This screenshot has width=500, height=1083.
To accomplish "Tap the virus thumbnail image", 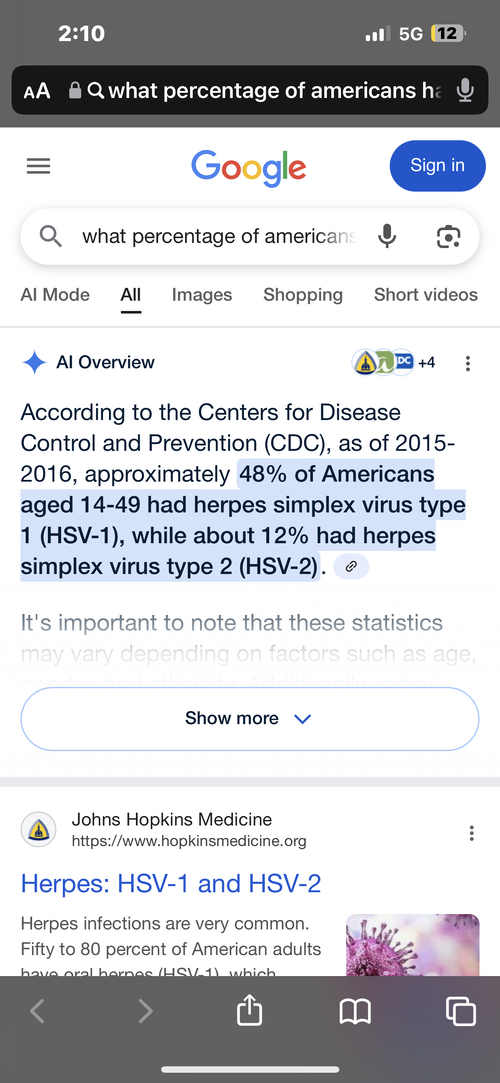I will [x=412, y=945].
